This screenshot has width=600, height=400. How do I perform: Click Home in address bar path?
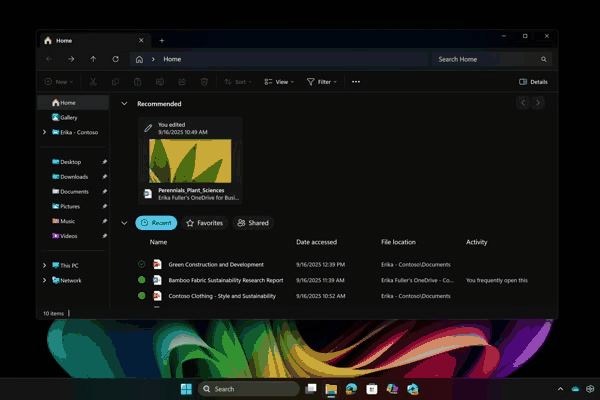pos(172,59)
